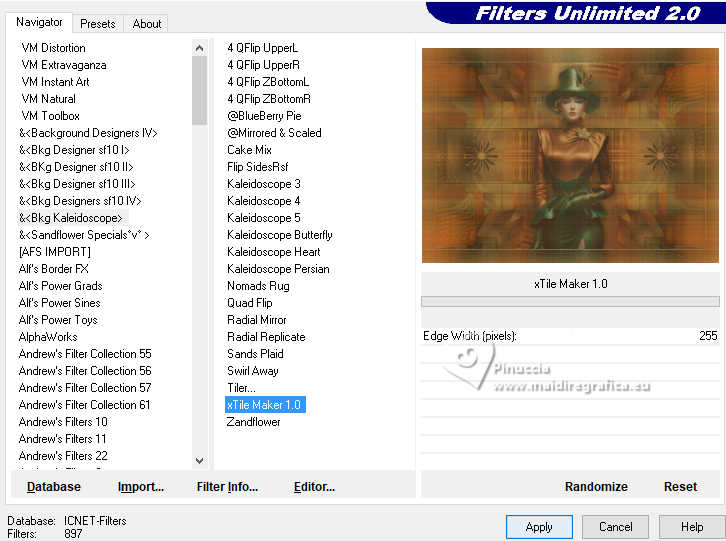The image size is (726, 541).
Task: Select &<BKg Designer sf10 II> category
Action: (x=76, y=167)
